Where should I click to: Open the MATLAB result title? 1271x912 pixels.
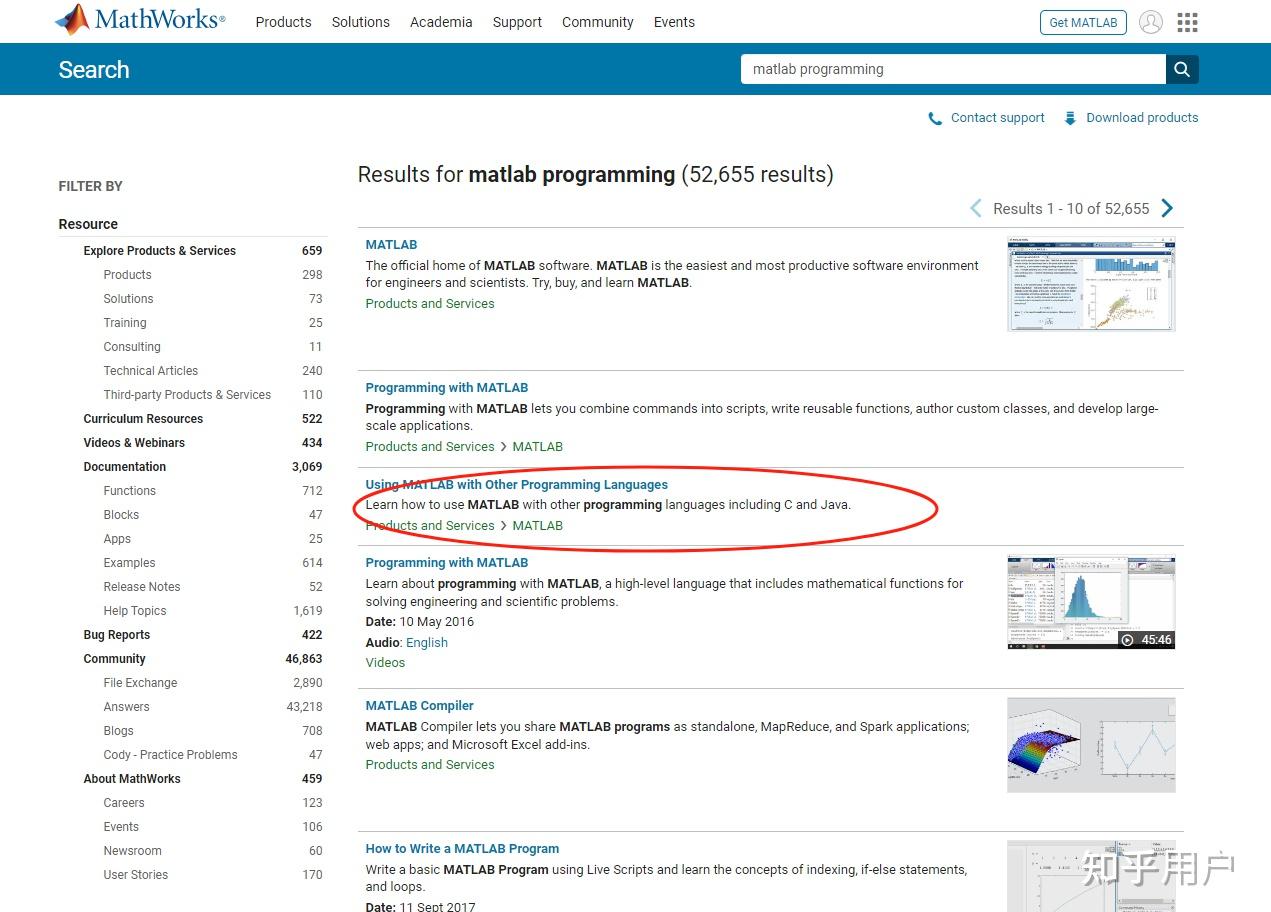tap(391, 244)
